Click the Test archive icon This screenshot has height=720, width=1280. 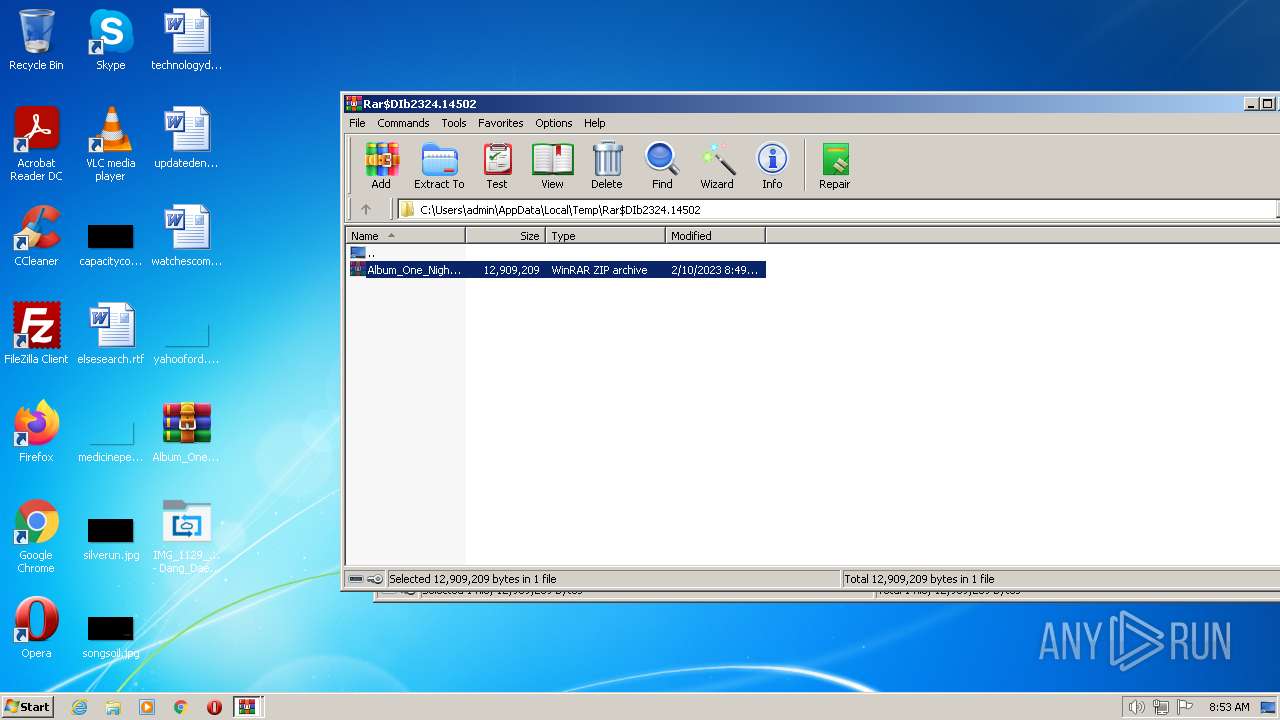tap(497, 166)
